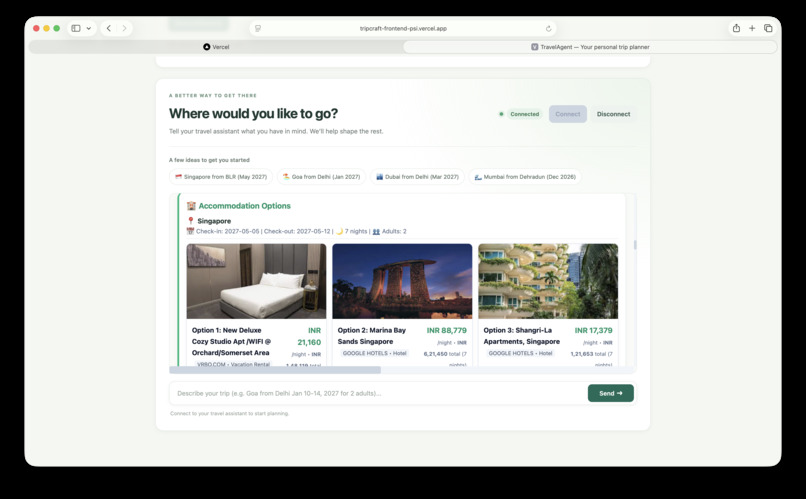
Task: Click the INR 17,379 price
Action: click(x=594, y=330)
